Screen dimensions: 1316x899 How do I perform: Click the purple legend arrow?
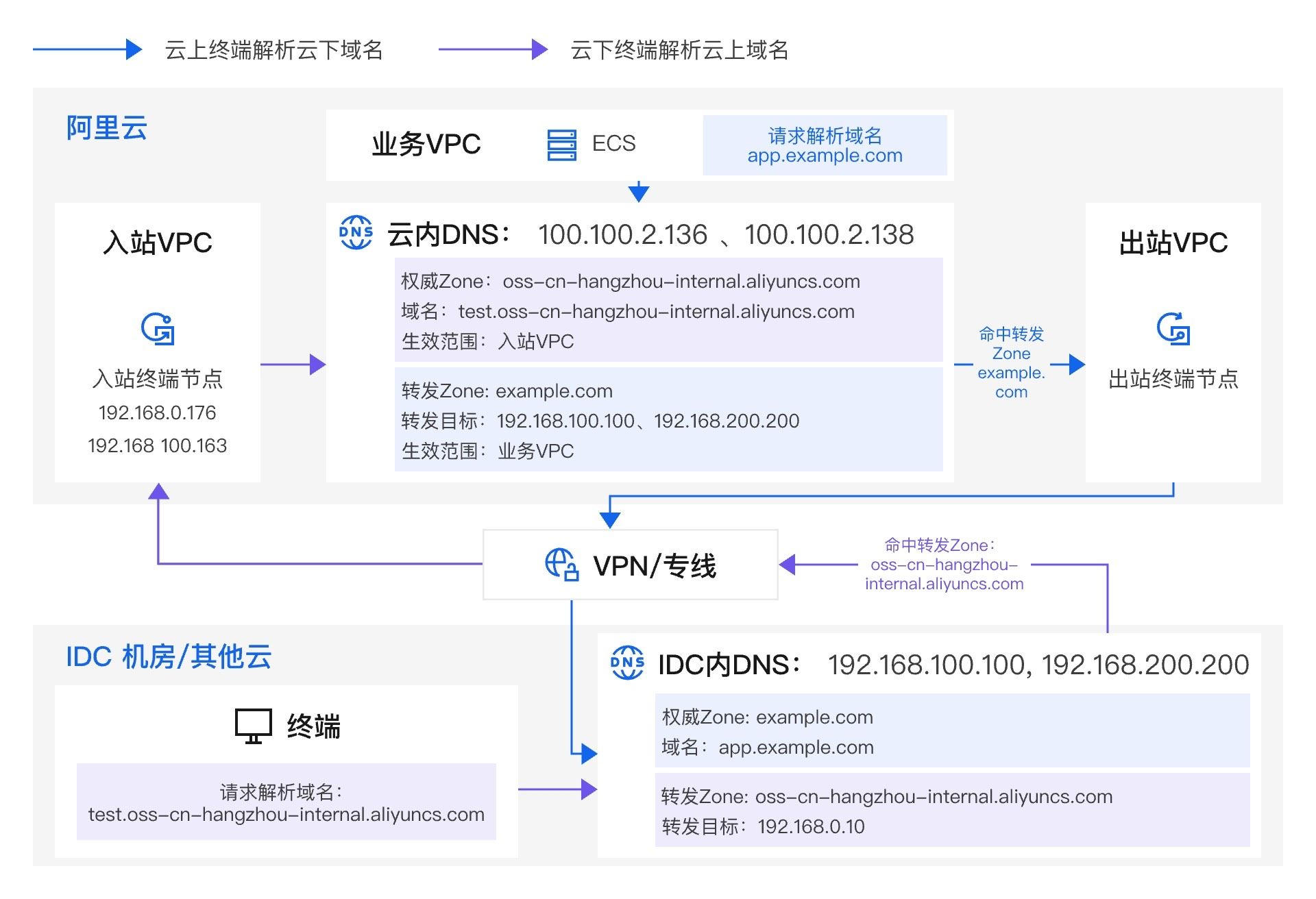click(493, 49)
